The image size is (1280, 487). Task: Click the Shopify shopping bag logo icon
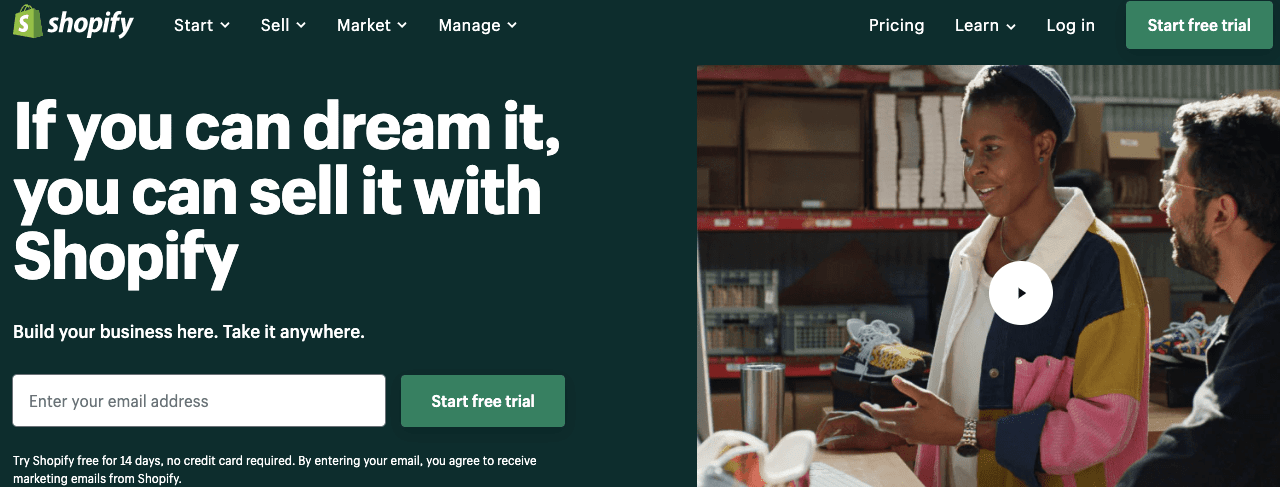coord(28,22)
